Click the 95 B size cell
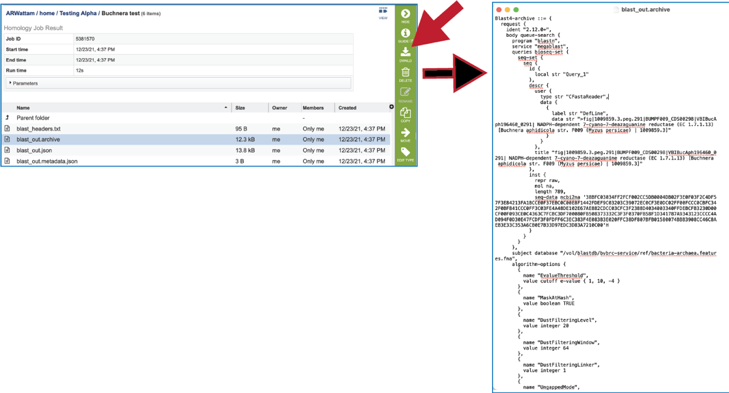Viewport: 729px width, 393px height. pyautogui.click(x=241, y=129)
